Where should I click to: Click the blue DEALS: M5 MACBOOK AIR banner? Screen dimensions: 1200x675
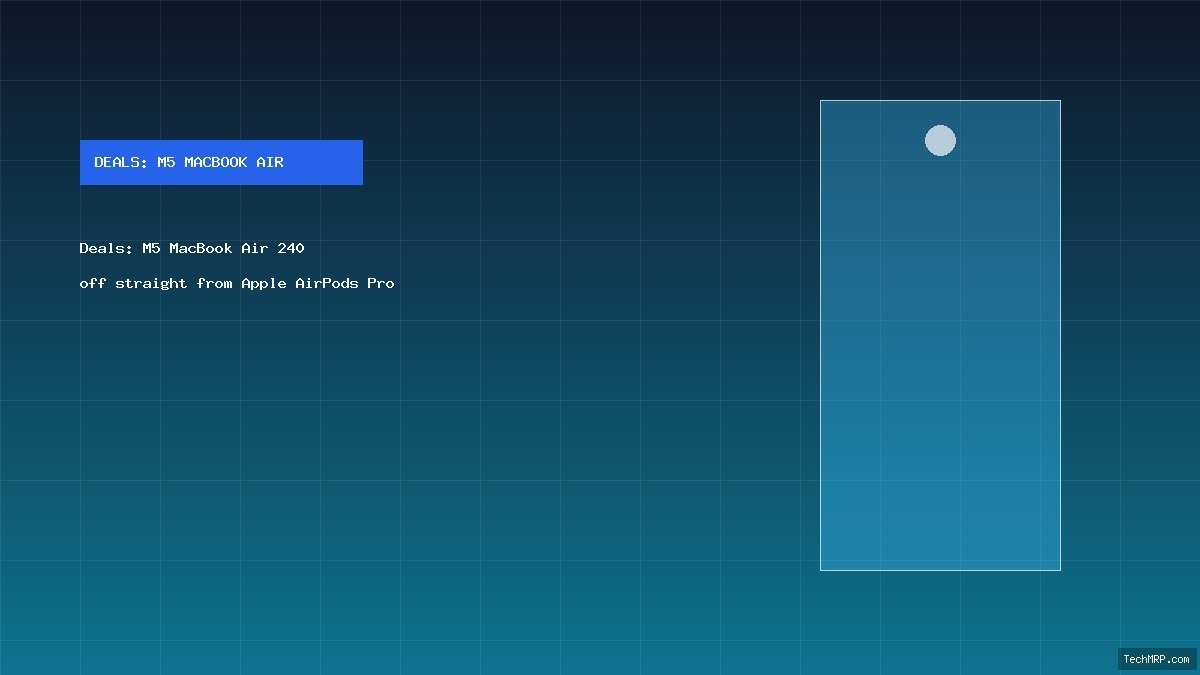coord(221,162)
